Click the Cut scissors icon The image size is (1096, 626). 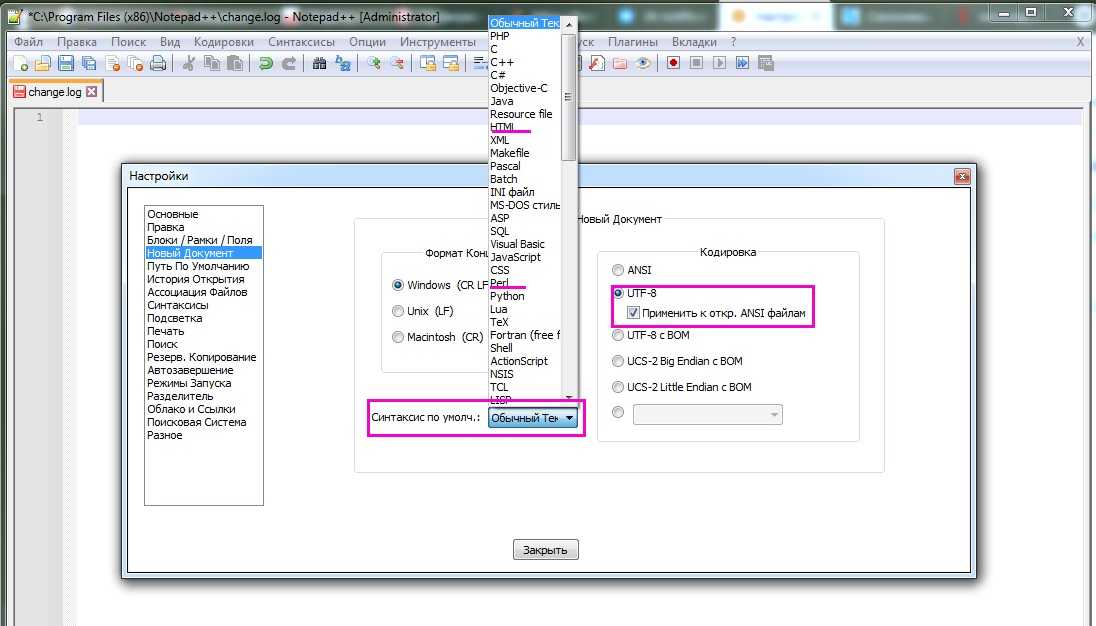pos(187,63)
